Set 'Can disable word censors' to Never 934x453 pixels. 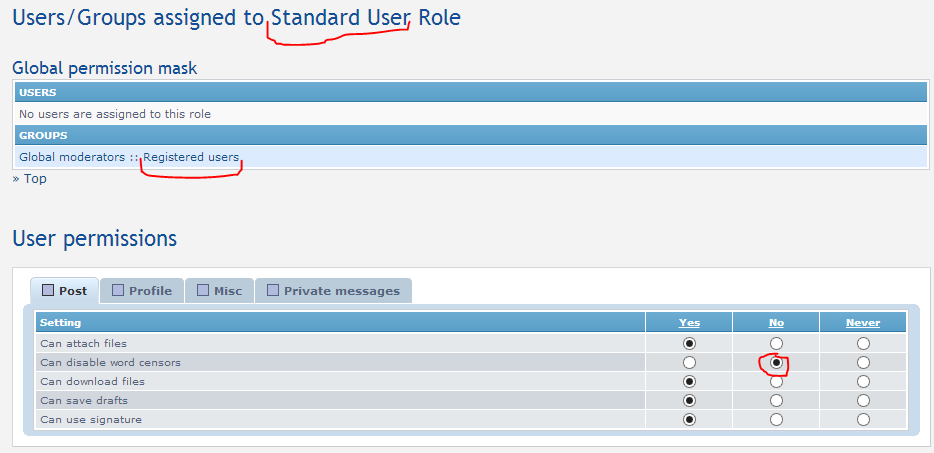pyautogui.click(x=863, y=362)
